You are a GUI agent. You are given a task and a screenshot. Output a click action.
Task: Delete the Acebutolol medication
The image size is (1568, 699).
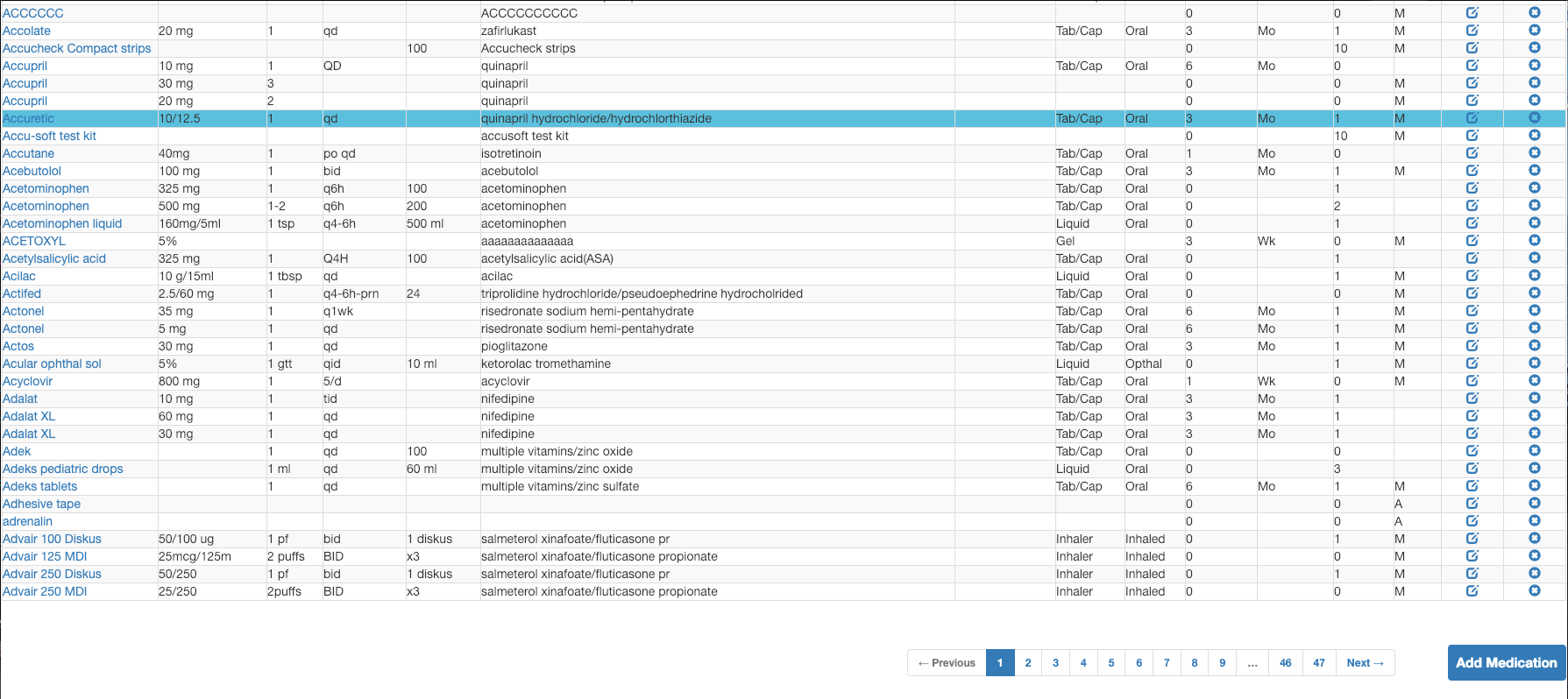pos(1535,171)
